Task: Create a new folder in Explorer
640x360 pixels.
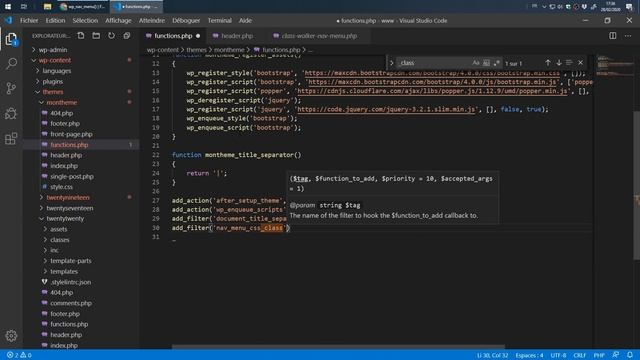Action: pos(96,36)
